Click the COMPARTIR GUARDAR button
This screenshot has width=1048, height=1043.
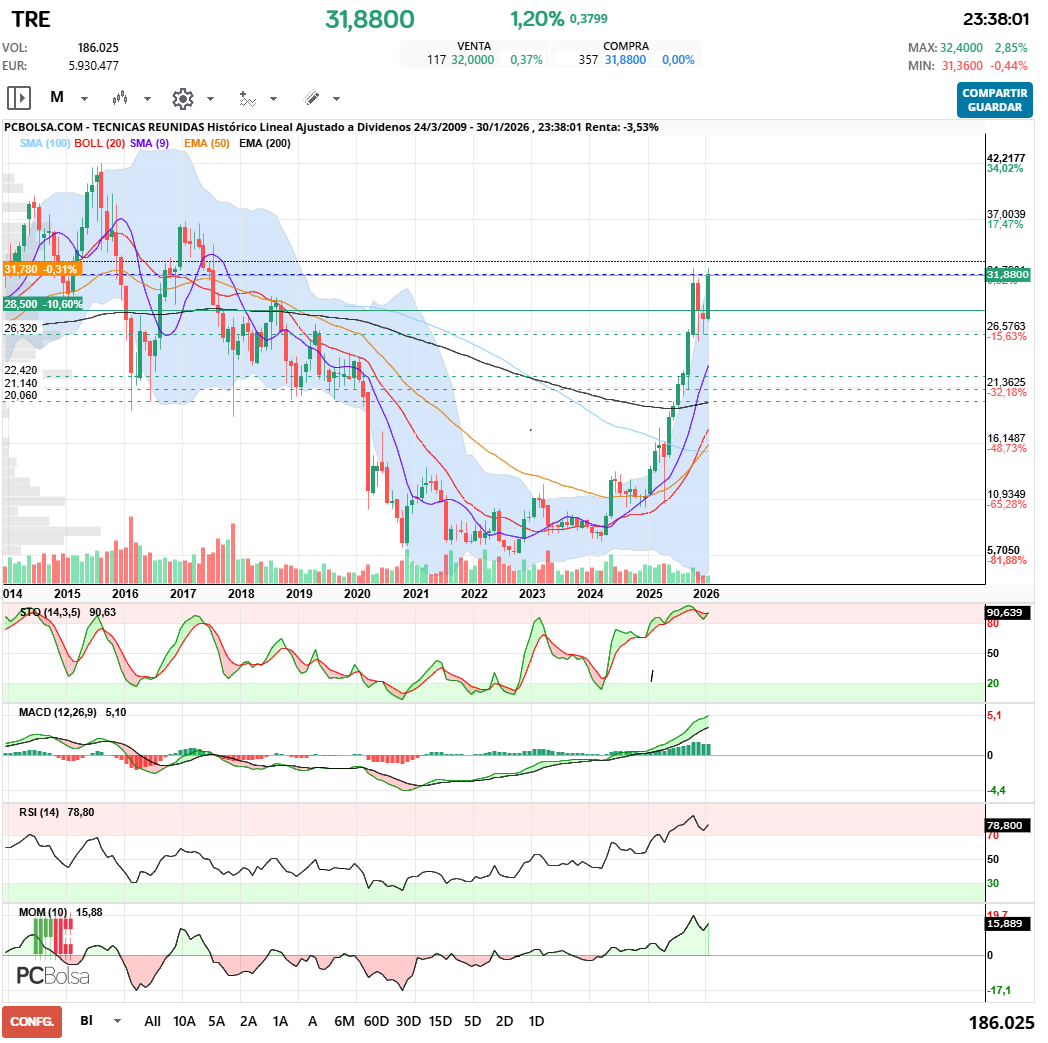pyautogui.click(x=994, y=99)
